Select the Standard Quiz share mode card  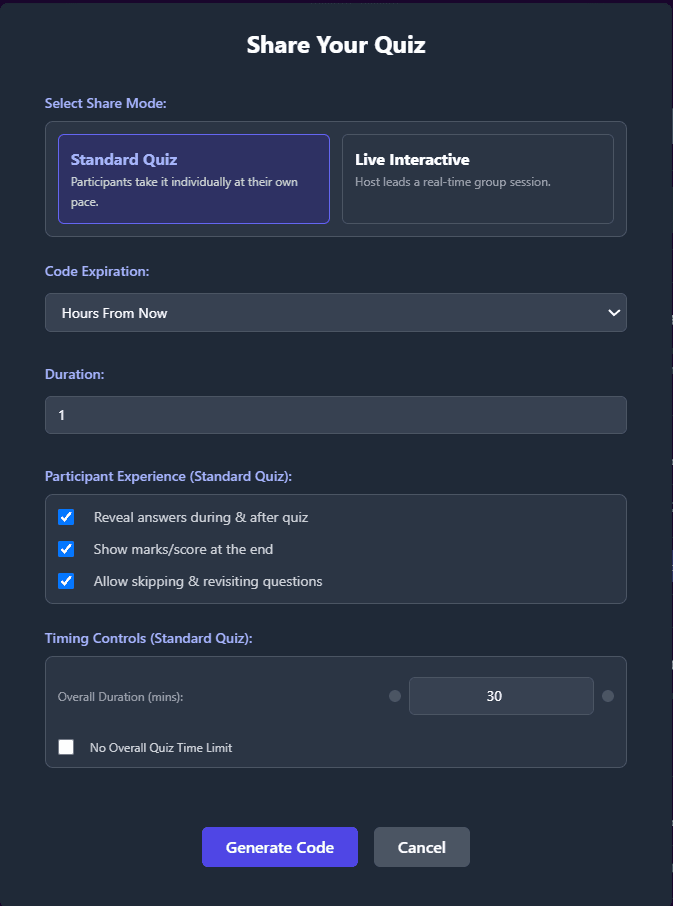coord(193,178)
